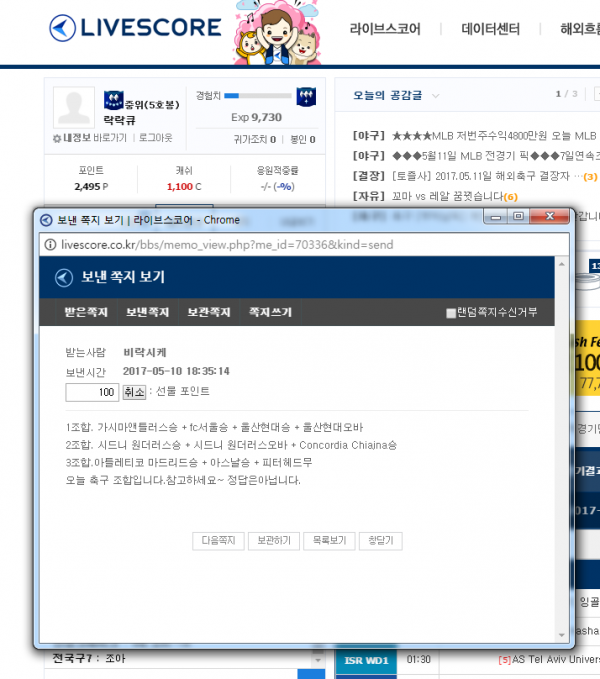The height and width of the screenshot is (679, 600).
Task: Minimize the message popup window
Action: 496,216
